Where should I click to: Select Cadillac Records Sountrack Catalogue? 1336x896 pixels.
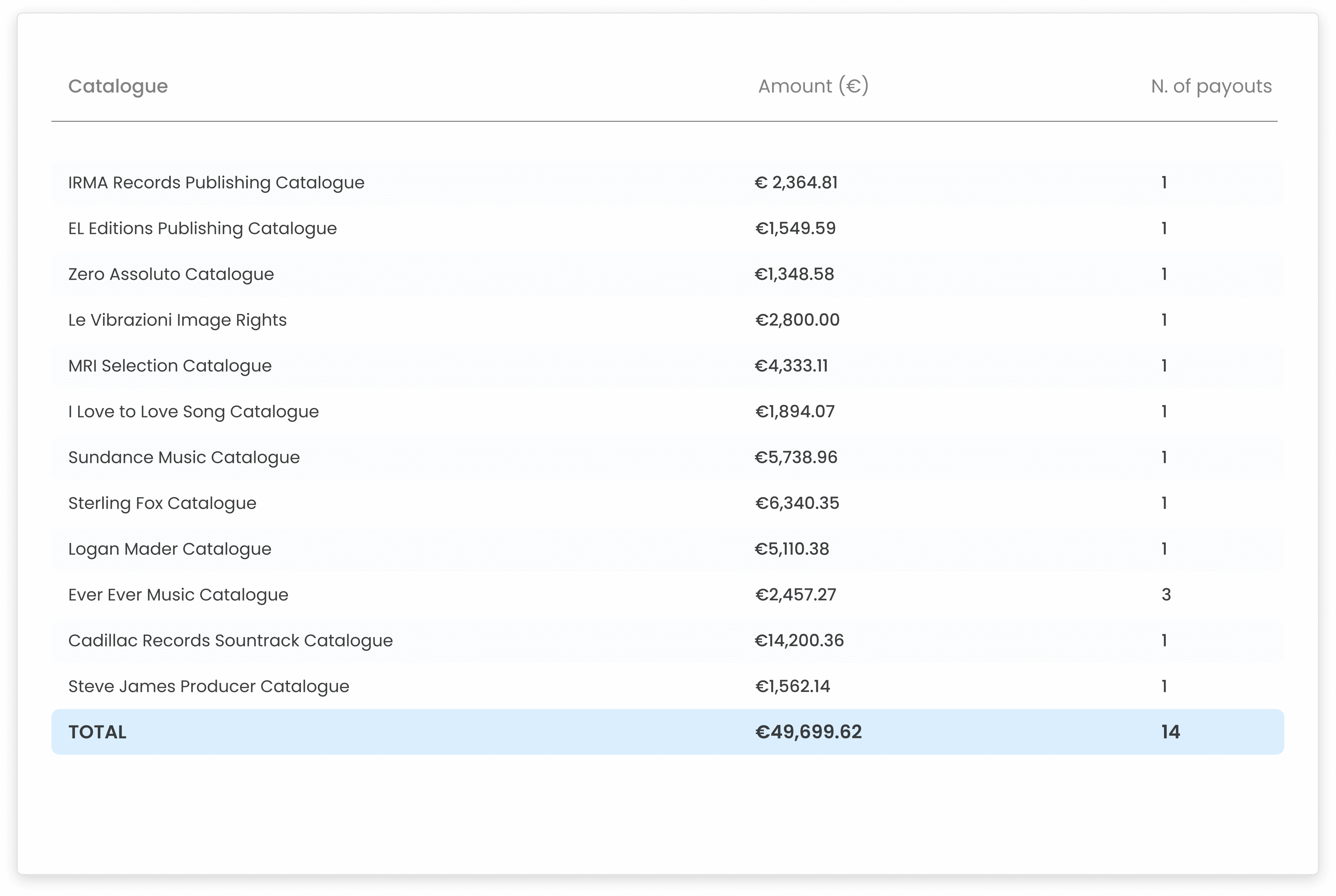(230, 641)
